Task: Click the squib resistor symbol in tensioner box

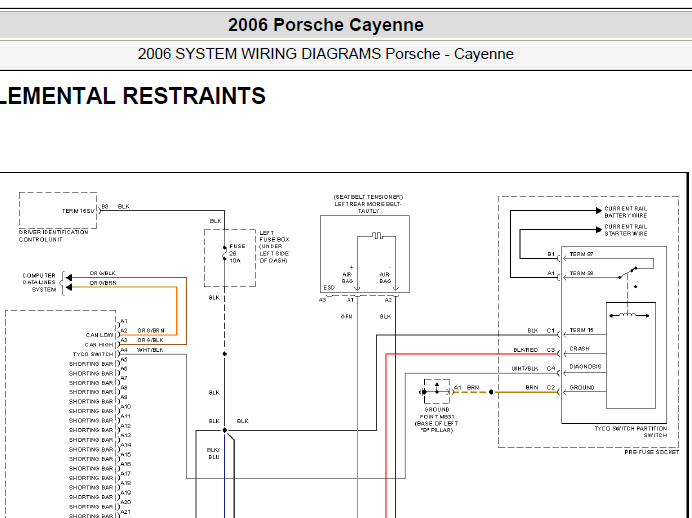Action: click(x=376, y=235)
